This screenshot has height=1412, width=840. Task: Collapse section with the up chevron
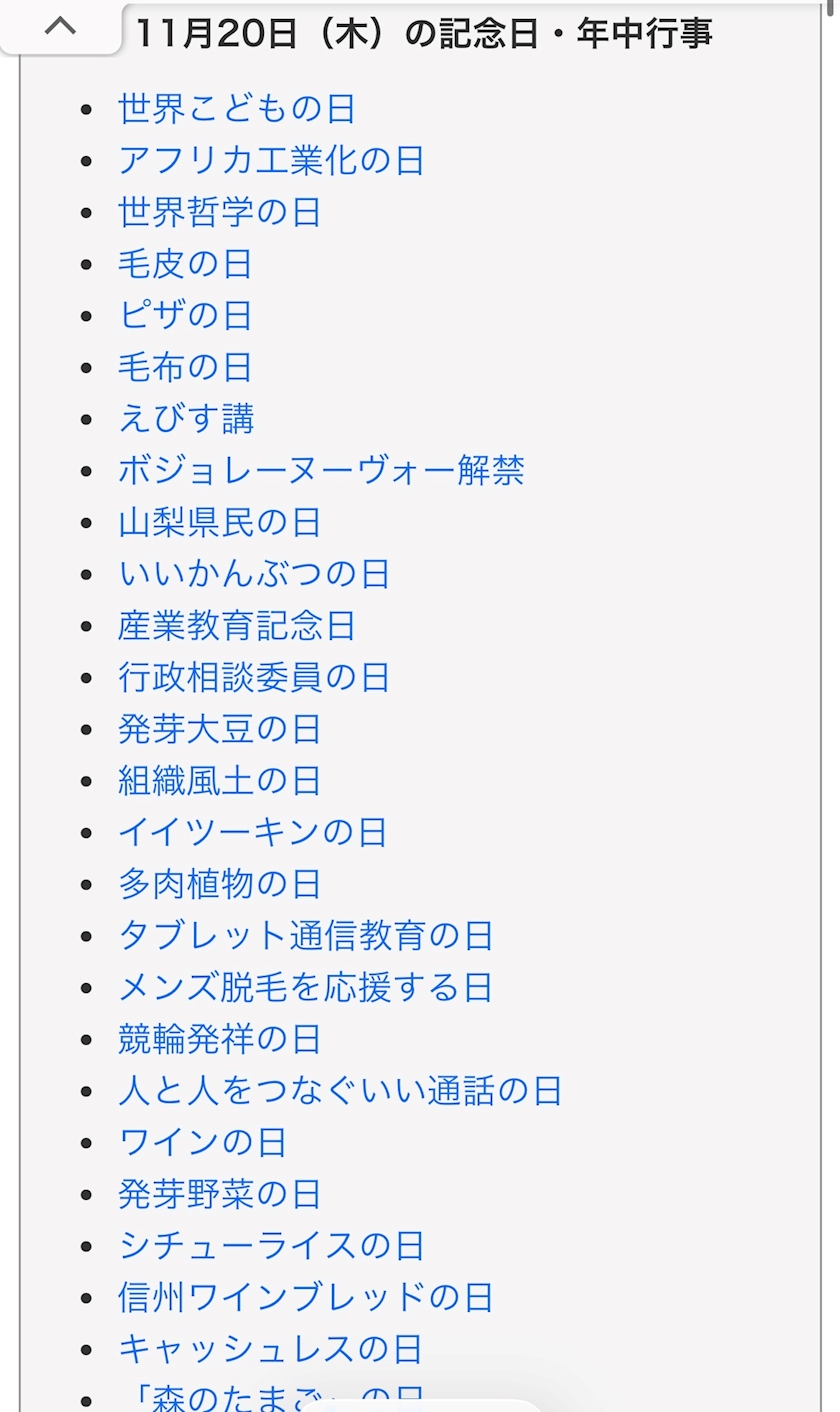tap(60, 28)
